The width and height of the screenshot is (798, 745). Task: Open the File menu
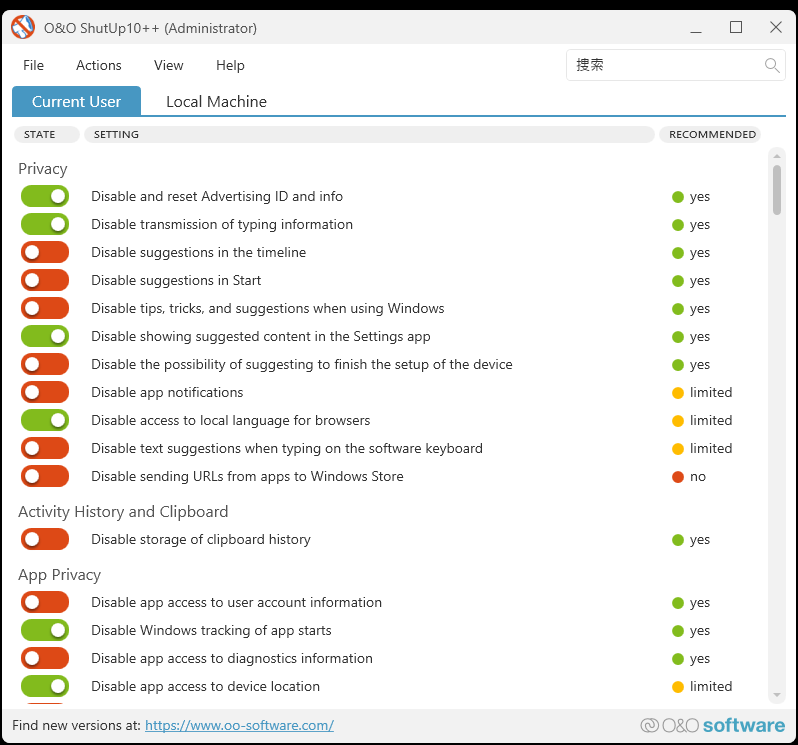tap(33, 65)
